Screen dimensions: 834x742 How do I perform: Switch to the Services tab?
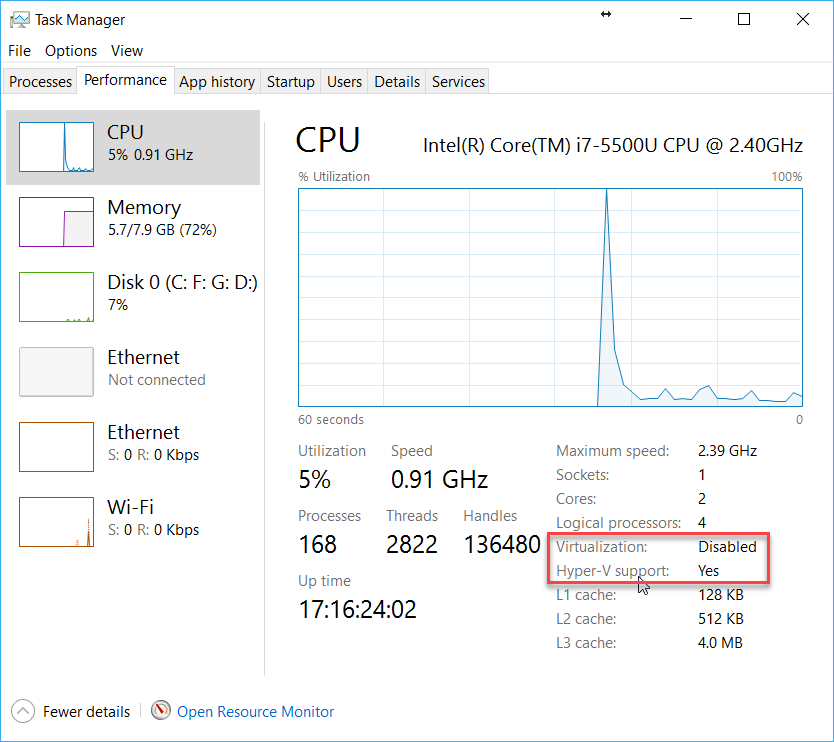(x=458, y=81)
